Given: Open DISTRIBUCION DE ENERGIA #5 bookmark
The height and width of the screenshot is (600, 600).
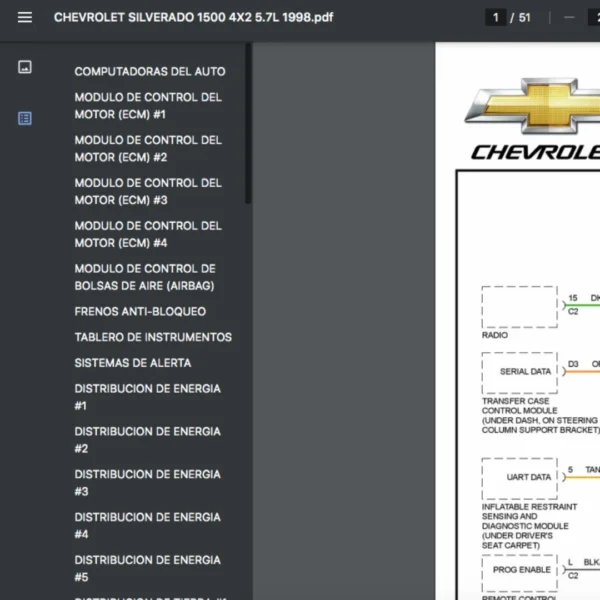Looking at the screenshot, I should (x=148, y=568).
